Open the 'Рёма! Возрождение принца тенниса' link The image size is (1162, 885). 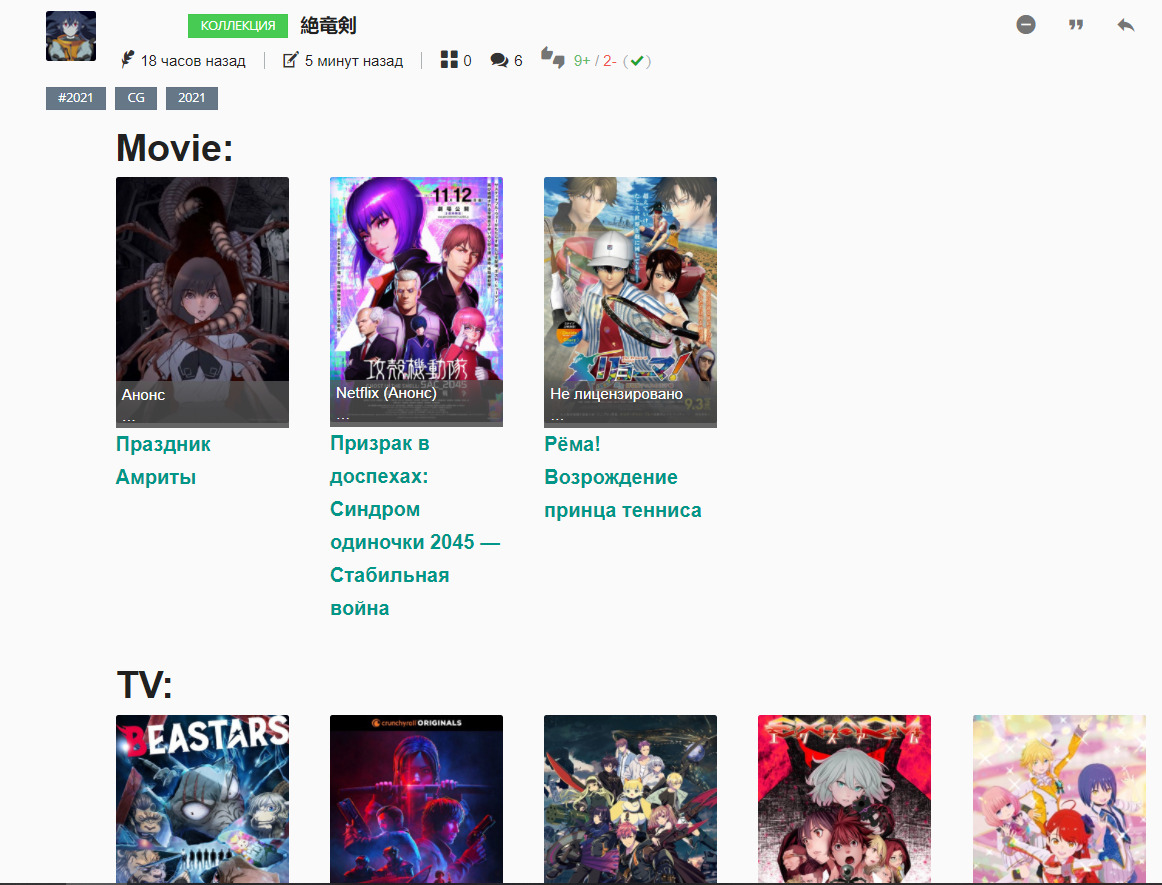click(x=622, y=477)
